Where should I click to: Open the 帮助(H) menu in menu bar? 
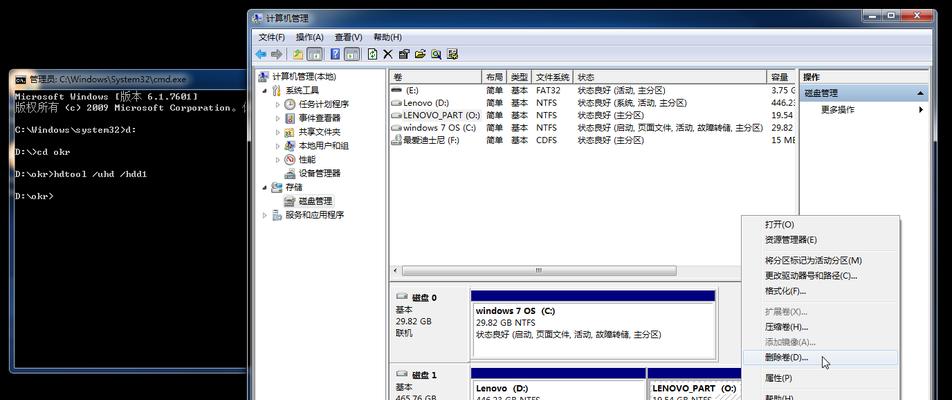click(387, 37)
